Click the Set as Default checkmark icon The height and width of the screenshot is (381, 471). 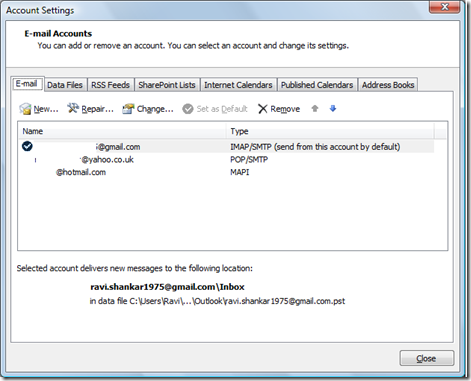click(x=188, y=109)
